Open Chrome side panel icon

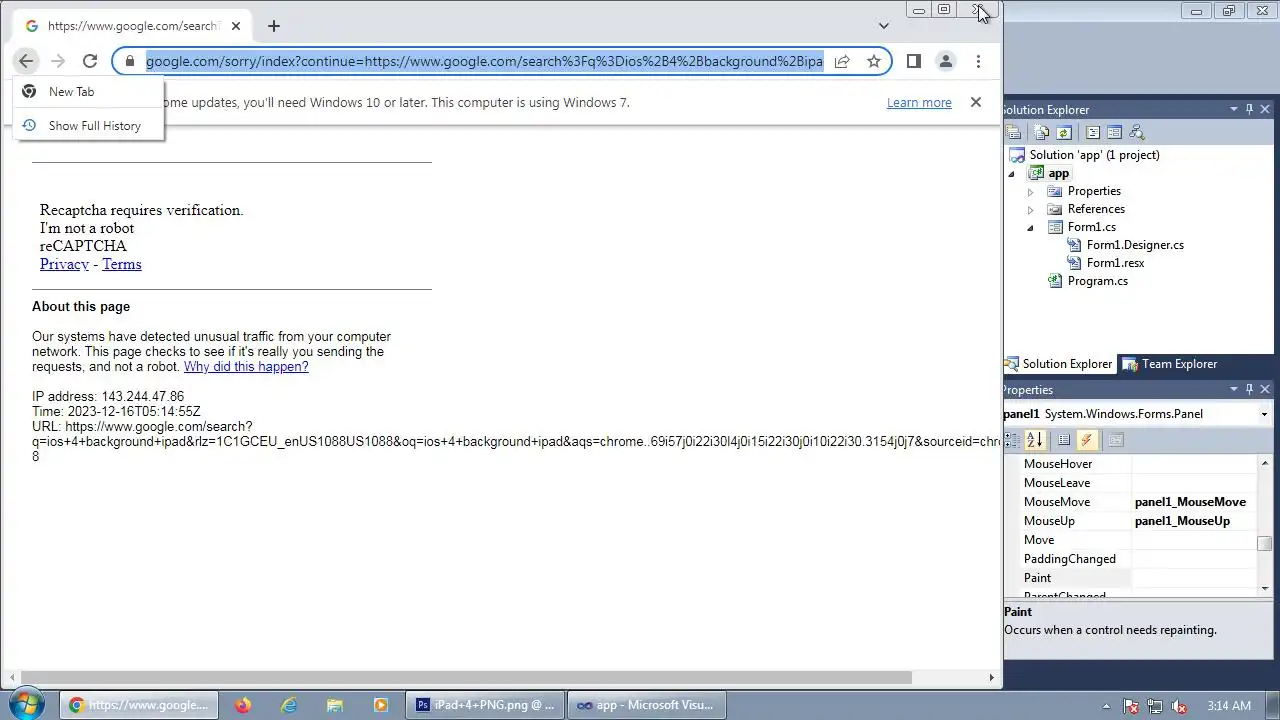pyautogui.click(x=913, y=61)
